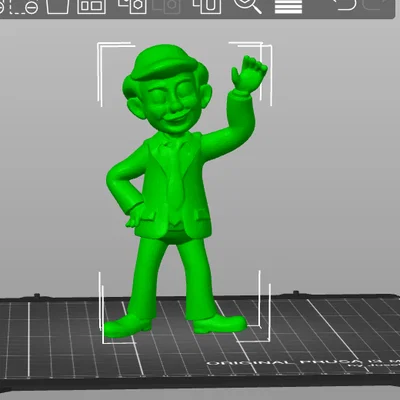
Task: Click the Delete icon with dashed box and minus
Action: tap(24, 7)
